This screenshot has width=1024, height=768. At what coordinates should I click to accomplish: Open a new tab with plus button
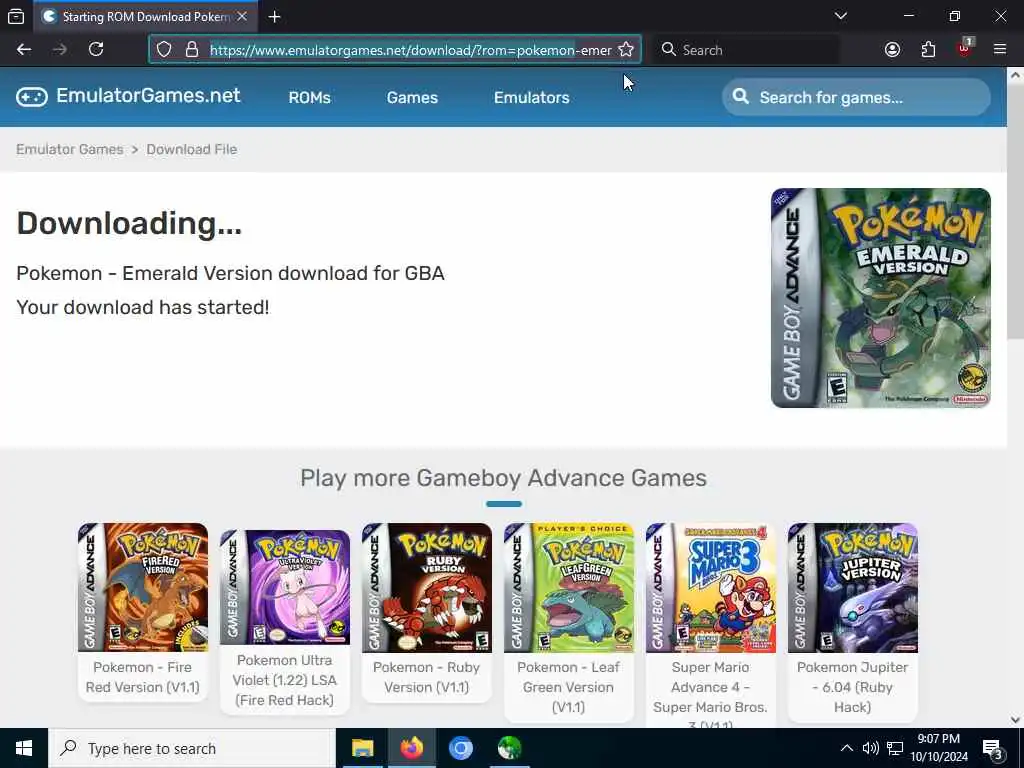(274, 17)
